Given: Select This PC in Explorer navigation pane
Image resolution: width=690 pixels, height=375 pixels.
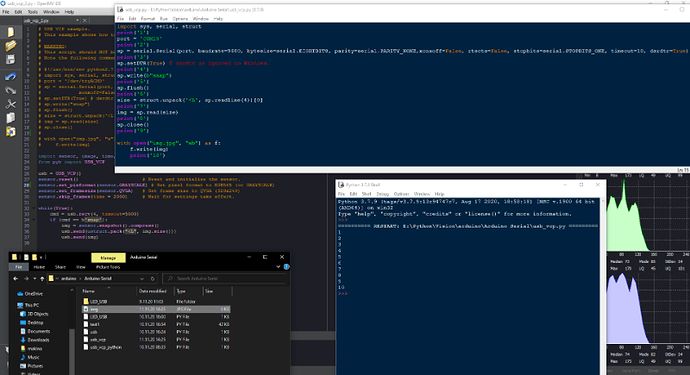Looking at the screenshot, I should [28, 305].
